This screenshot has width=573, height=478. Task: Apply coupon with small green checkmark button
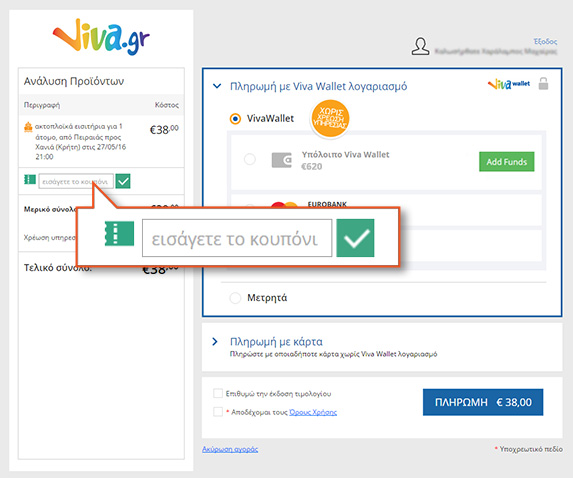point(123,181)
